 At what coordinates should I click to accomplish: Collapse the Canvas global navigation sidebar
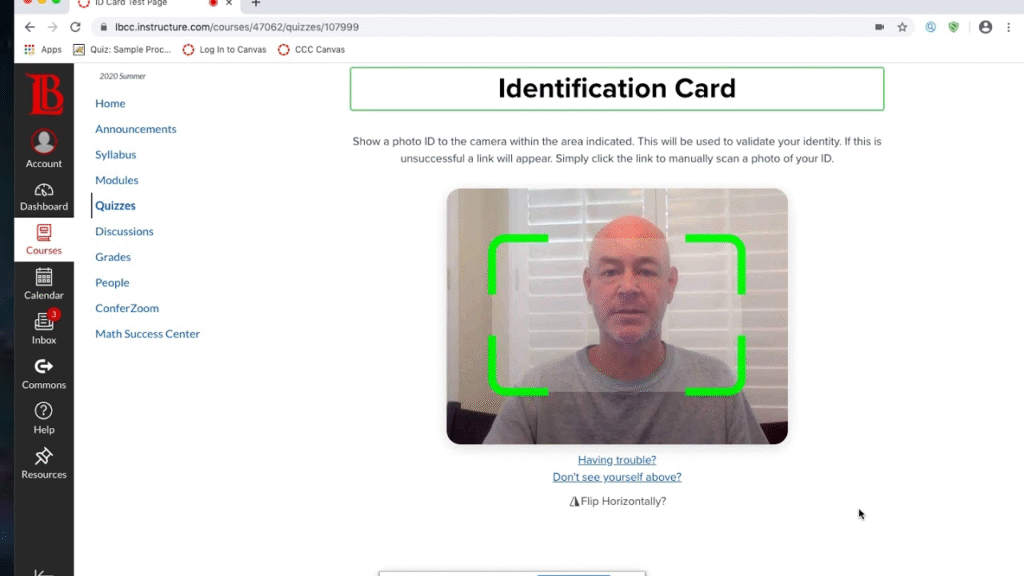click(43, 571)
